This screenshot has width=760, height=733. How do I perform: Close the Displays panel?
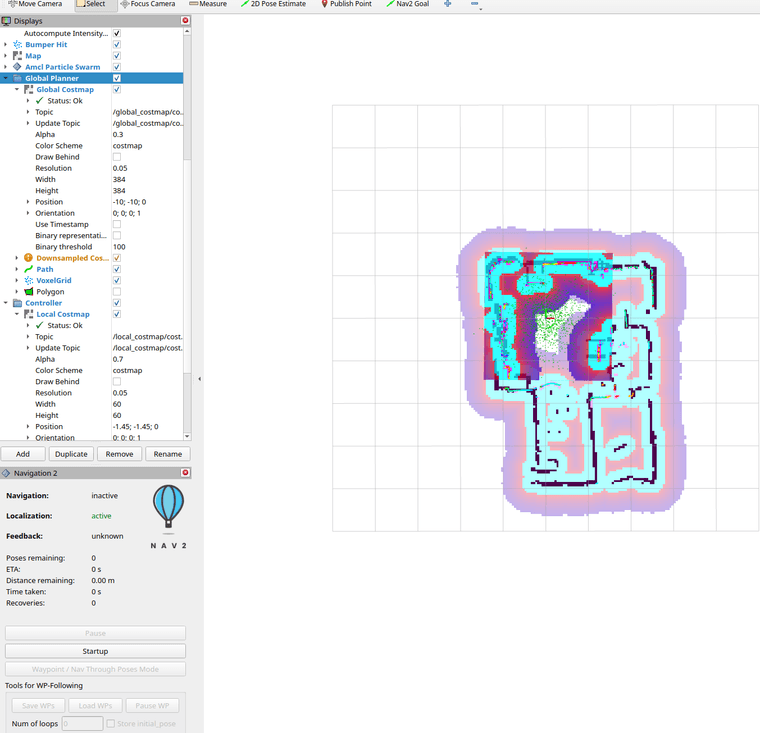pyautogui.click(x=185, y=20)
